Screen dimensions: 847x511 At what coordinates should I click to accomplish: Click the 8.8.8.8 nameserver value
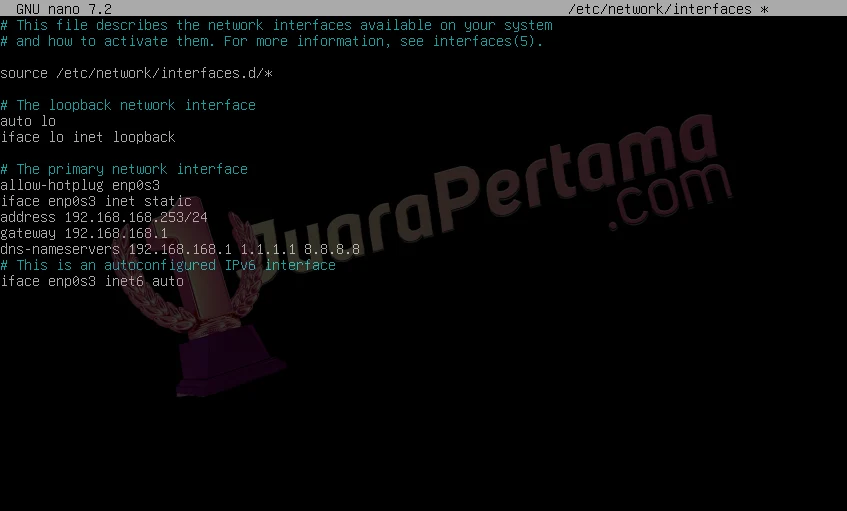pyautogui.click(x=332, y=250)
